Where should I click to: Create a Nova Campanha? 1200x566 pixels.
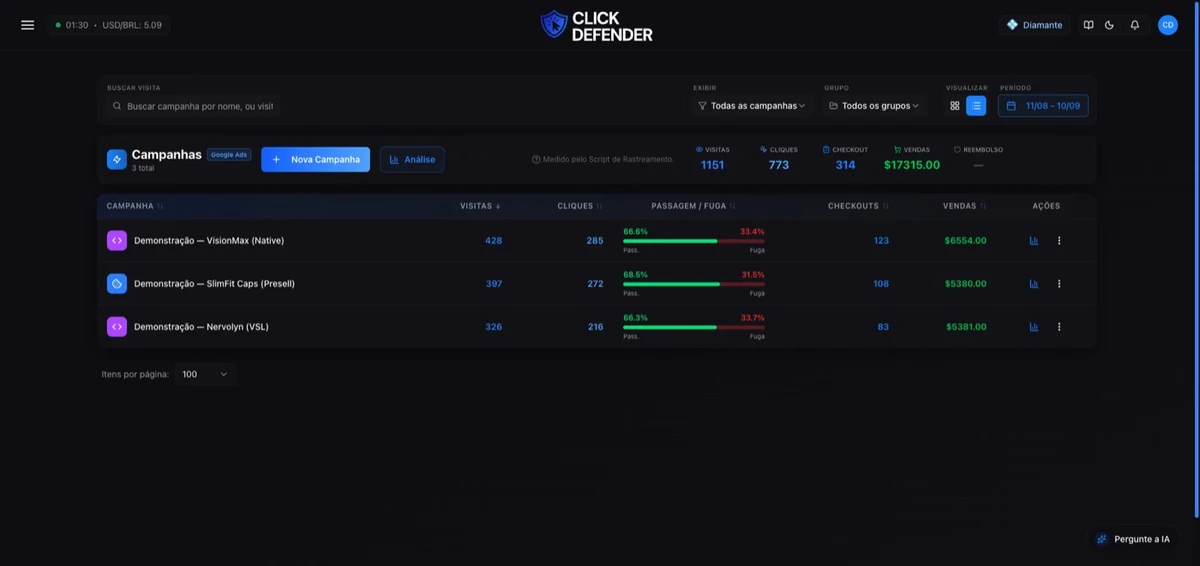(316, 160)
